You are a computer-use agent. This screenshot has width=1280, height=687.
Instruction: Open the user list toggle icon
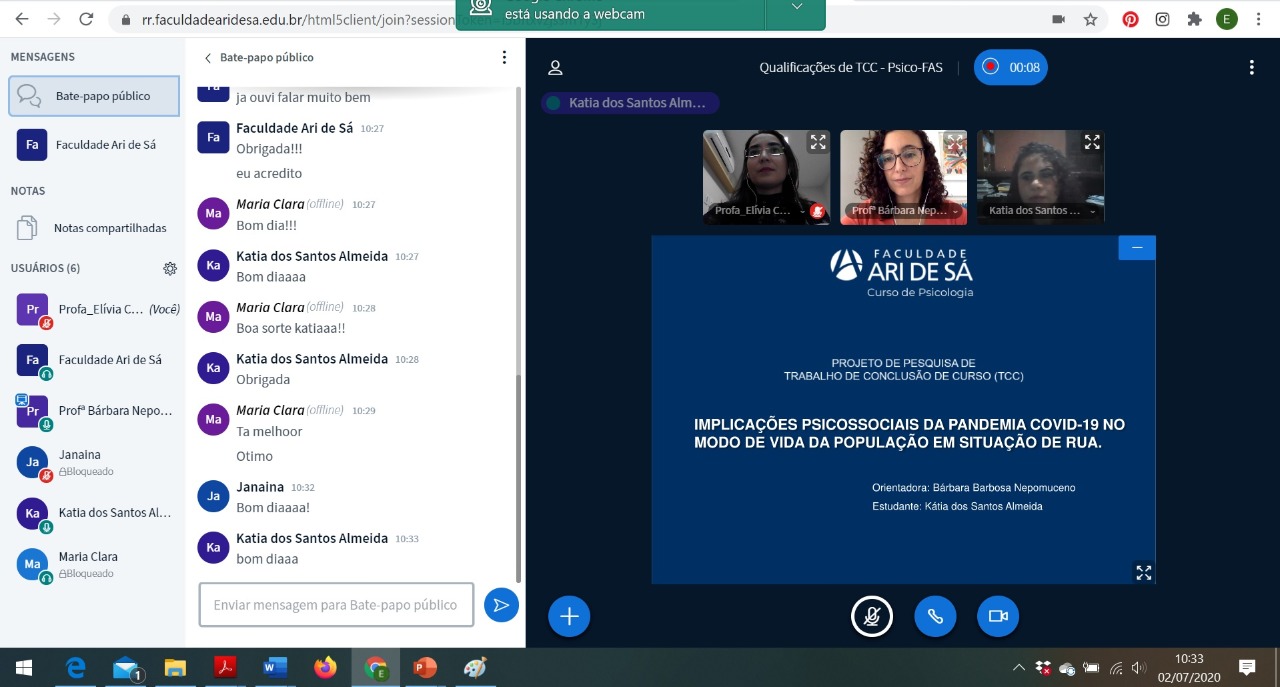coord(555,68)
